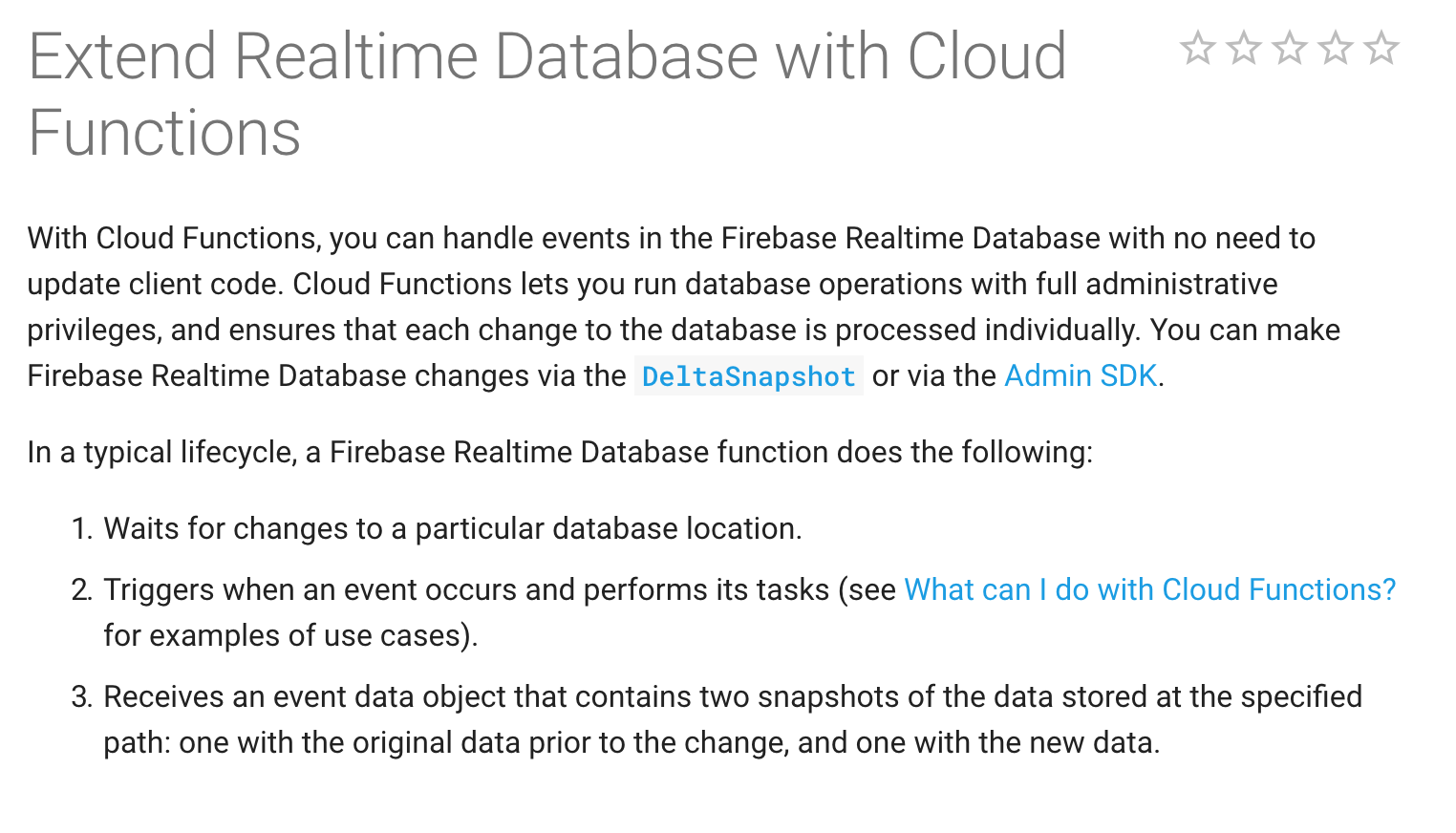Click the line starting "path: one with the original"
This screenshot has height=833, width=1456.
coord(631,743)
